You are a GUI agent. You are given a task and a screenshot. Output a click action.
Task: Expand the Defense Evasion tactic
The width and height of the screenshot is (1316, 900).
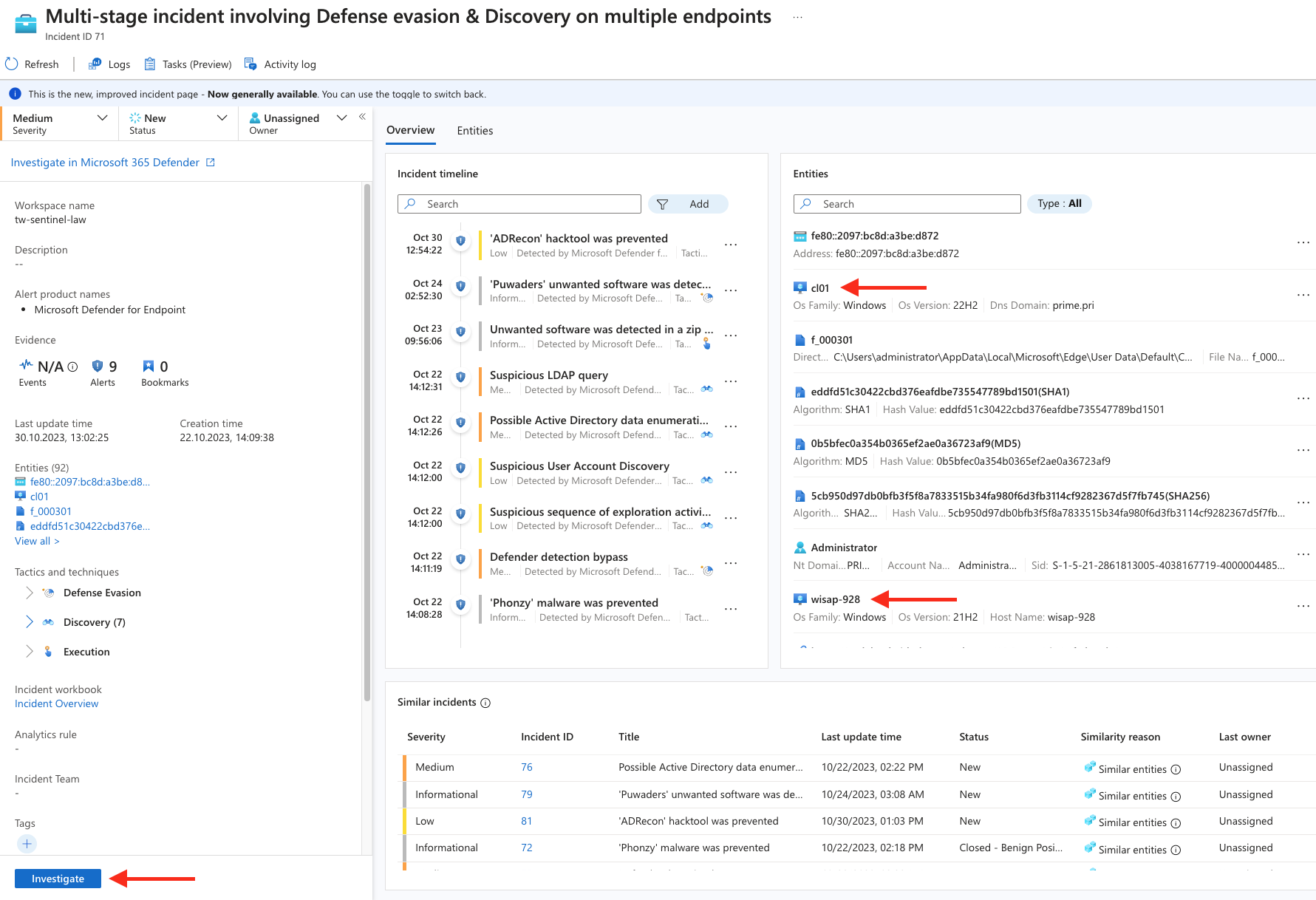30,593
